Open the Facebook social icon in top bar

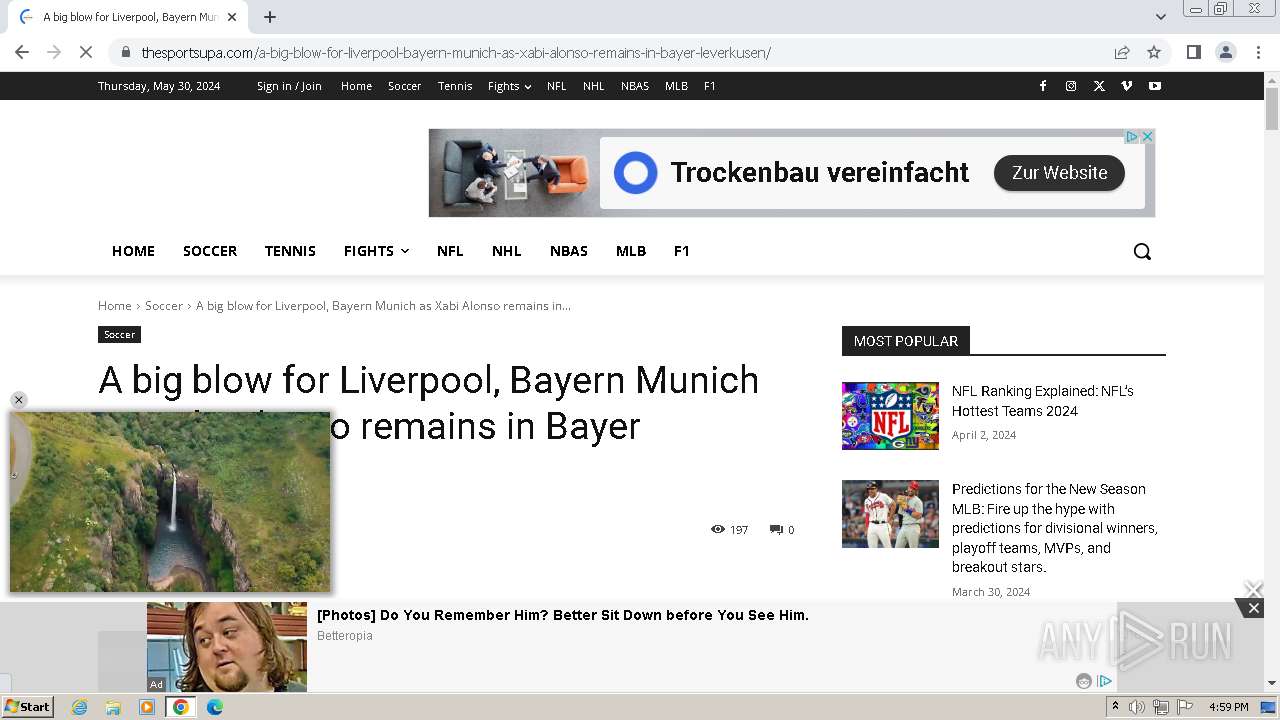[1043, 86]
